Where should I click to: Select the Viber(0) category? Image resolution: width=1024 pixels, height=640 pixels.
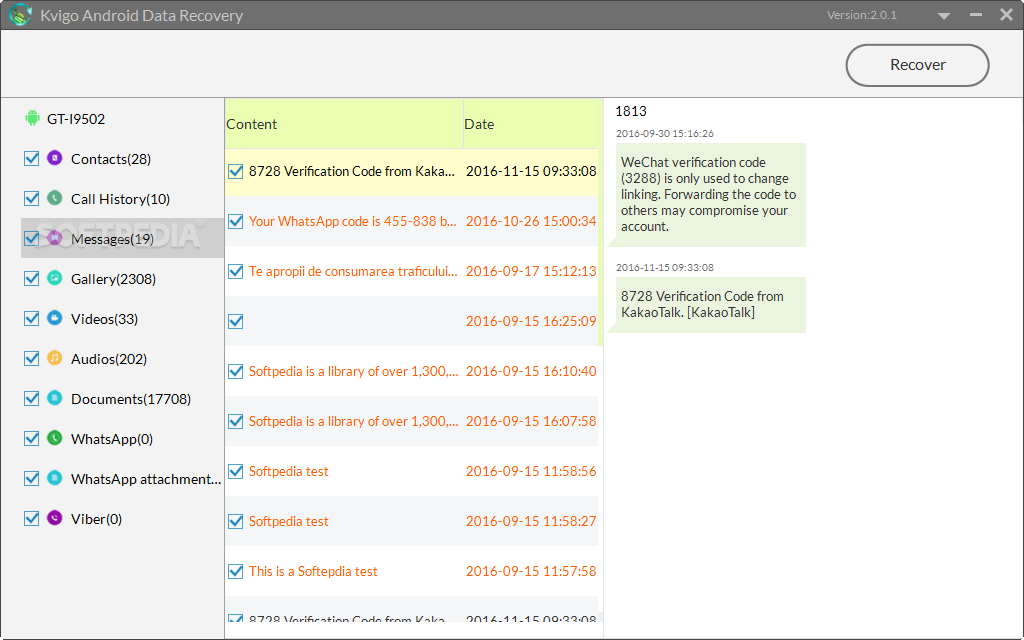coord(96,519)
